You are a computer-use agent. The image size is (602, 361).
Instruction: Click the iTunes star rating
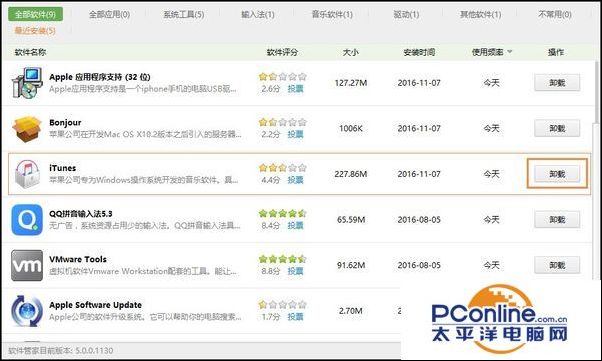[282, 168]
